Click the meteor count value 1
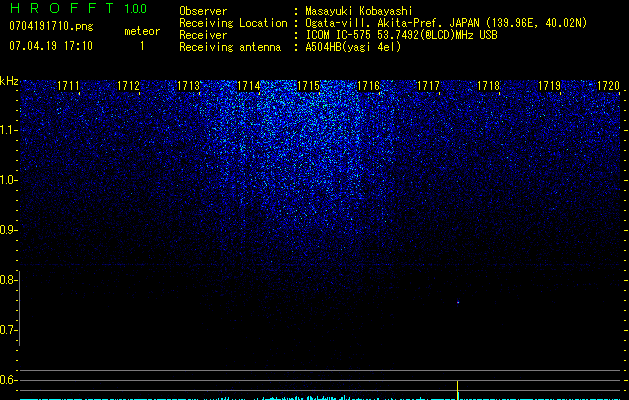The height and width of the screenshot is (400, 629). pos(142,46)
